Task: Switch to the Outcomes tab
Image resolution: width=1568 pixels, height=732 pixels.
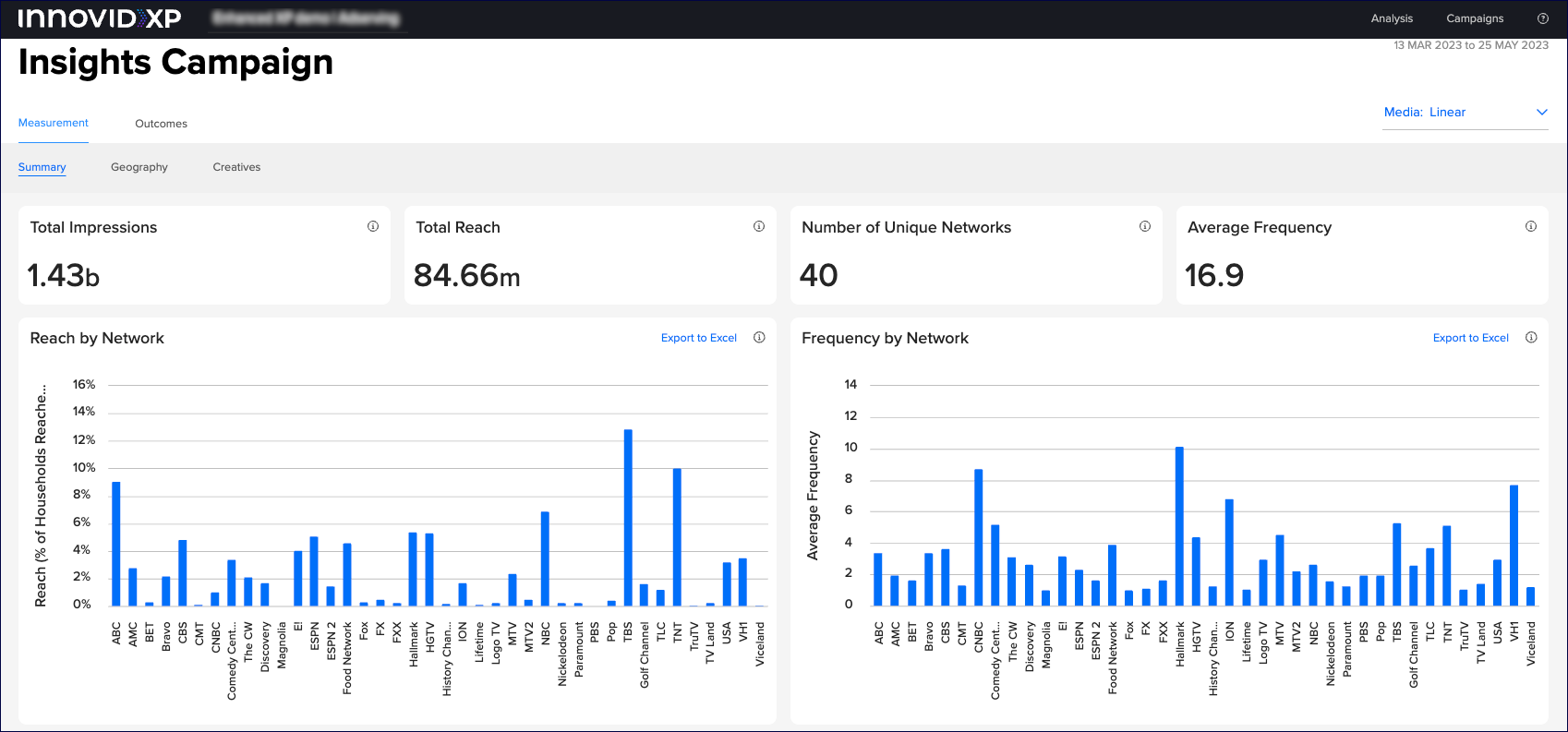Action: tap(161, 124)
